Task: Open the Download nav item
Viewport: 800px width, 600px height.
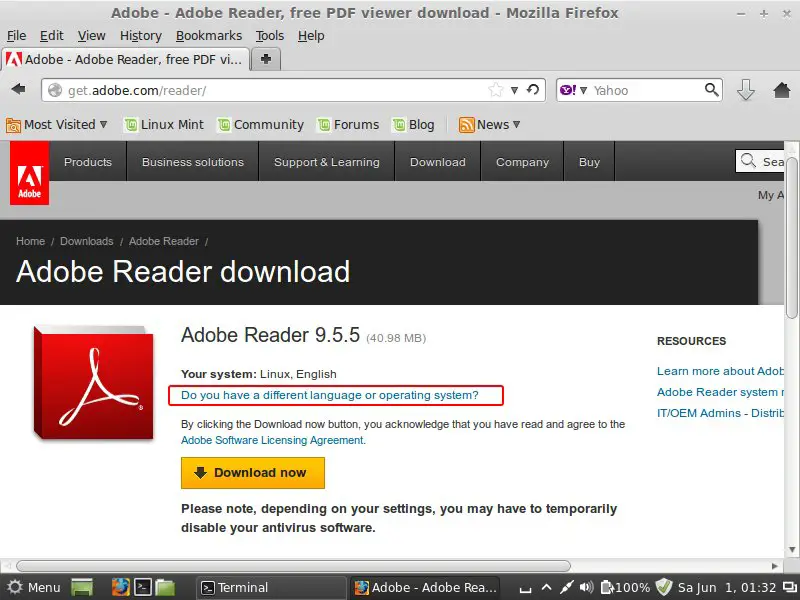Action: pyautogui.click(x=438, y=162)
